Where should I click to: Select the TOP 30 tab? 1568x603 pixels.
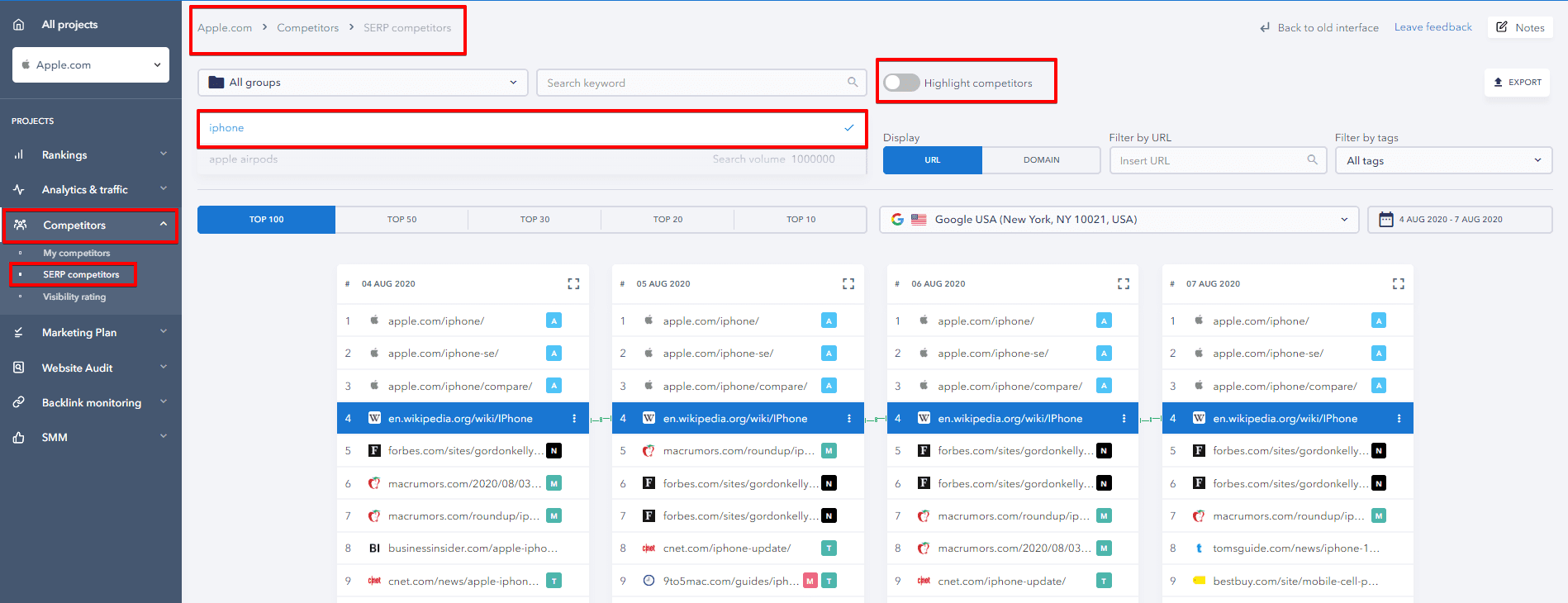(535, 220)
